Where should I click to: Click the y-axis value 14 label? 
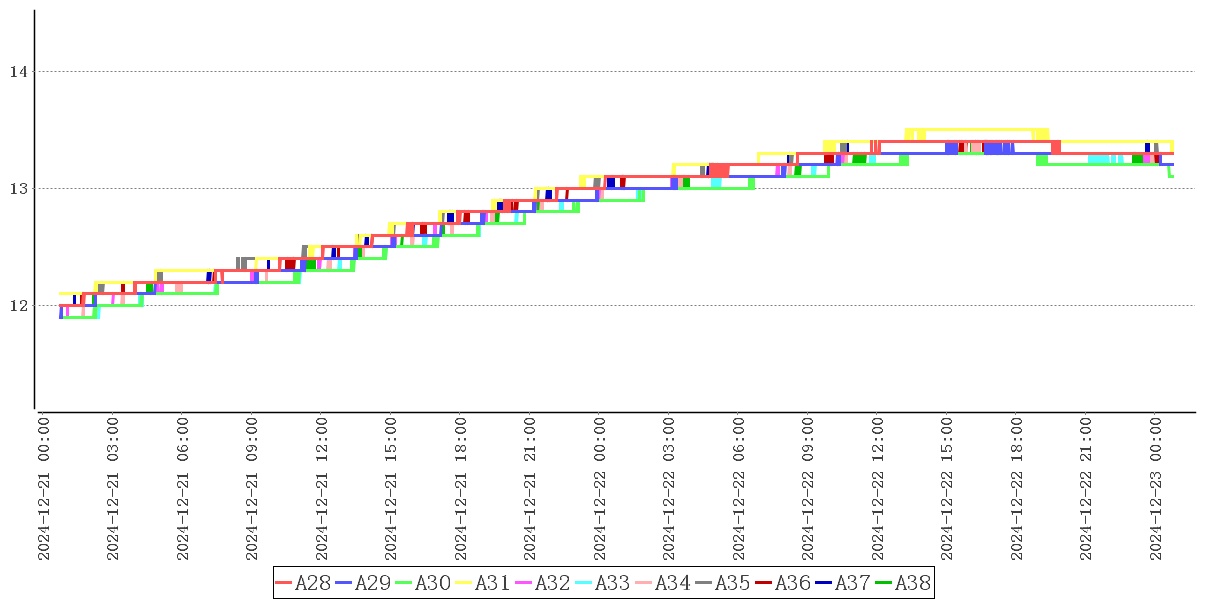(17, 72)
